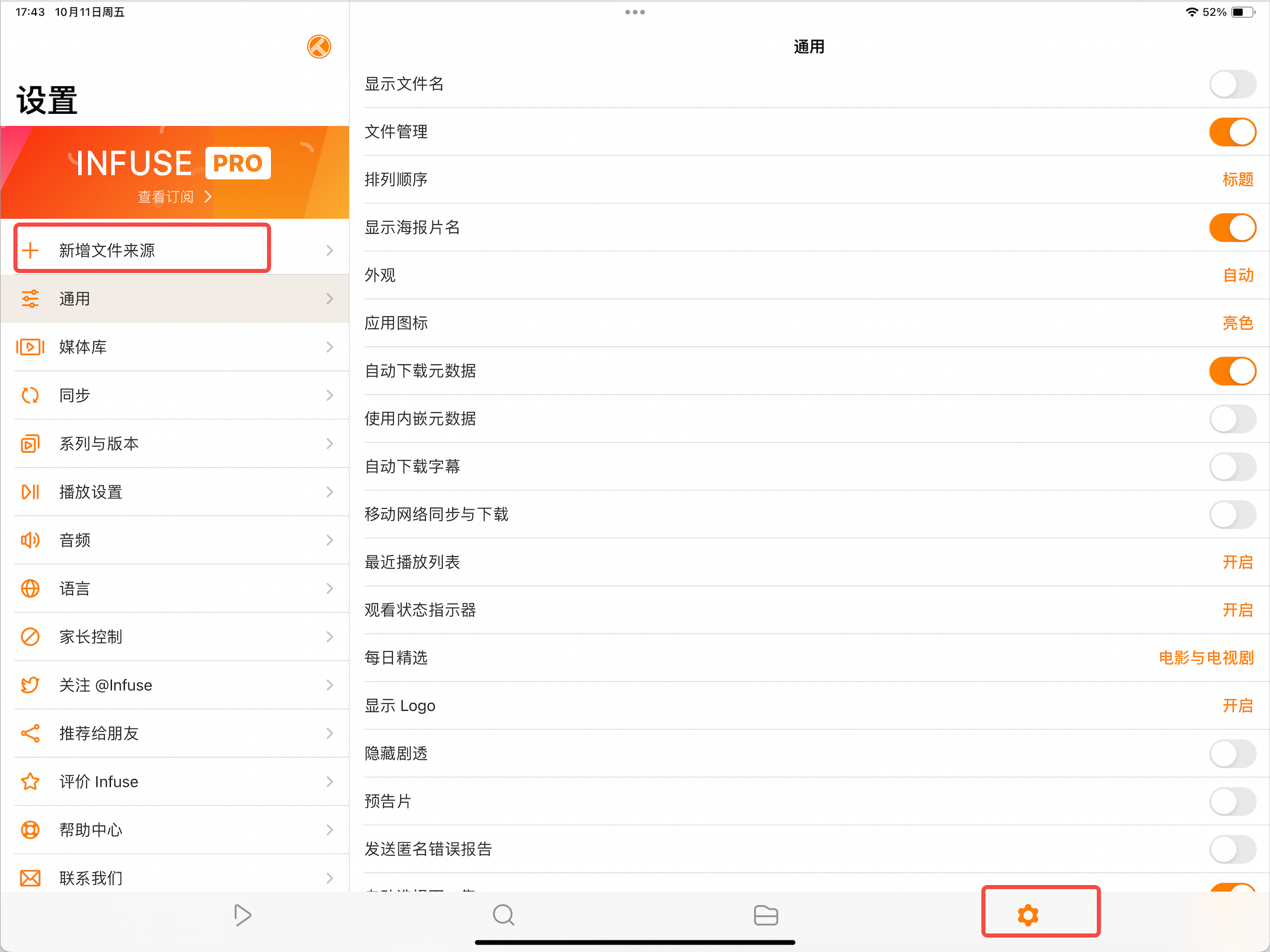
Task: Click the plus icon for 新增文件来源
Action: pos(30,250)
